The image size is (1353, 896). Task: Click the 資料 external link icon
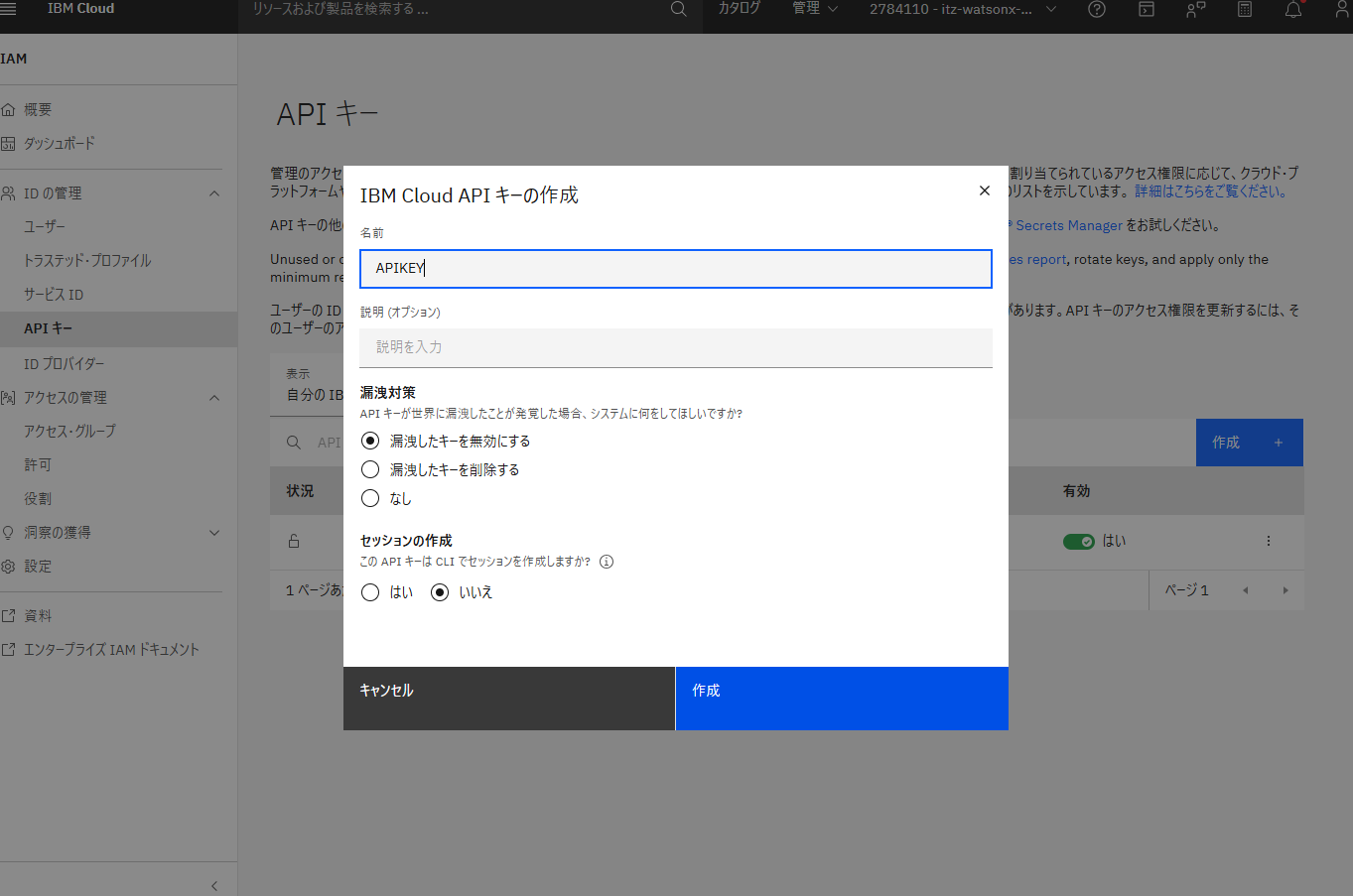pyautogui.click(x=8, y=616)
